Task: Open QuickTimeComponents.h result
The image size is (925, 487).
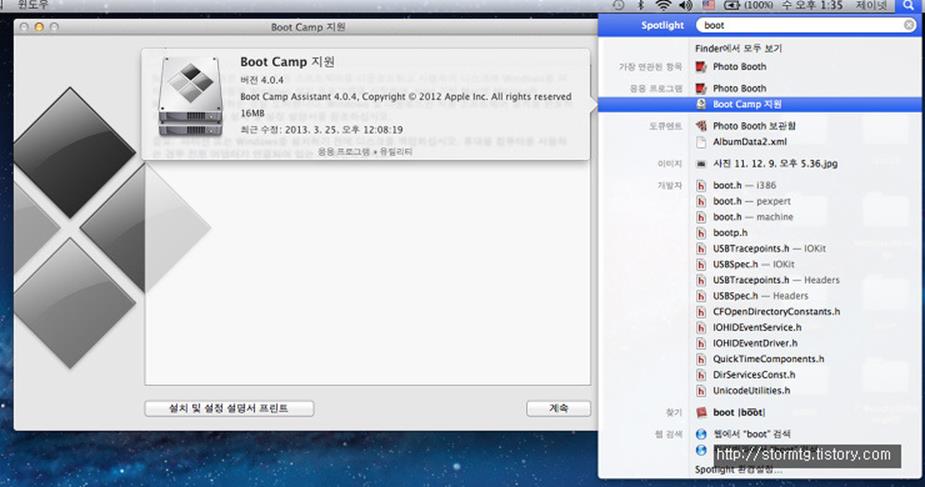Action: pyautogui.click(x=760, y=359)
